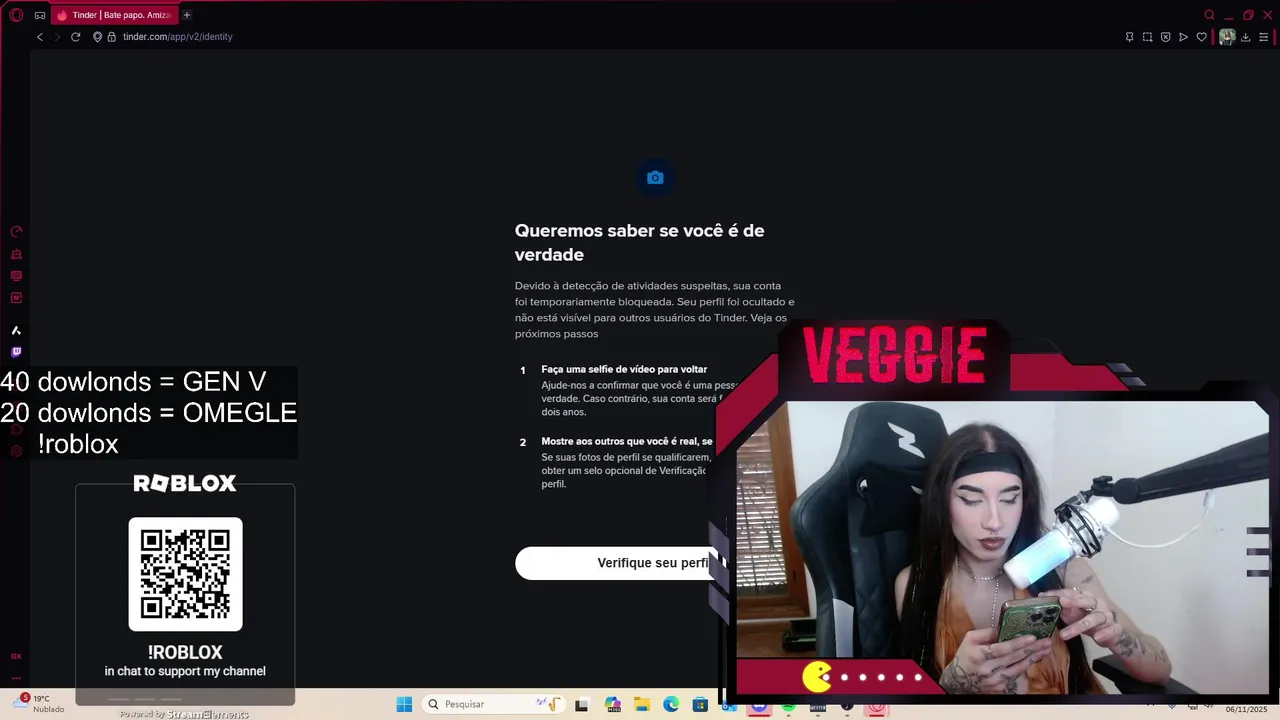1280x720 pixels.
Task: Click the Roblox QR code
Action: 185,574
